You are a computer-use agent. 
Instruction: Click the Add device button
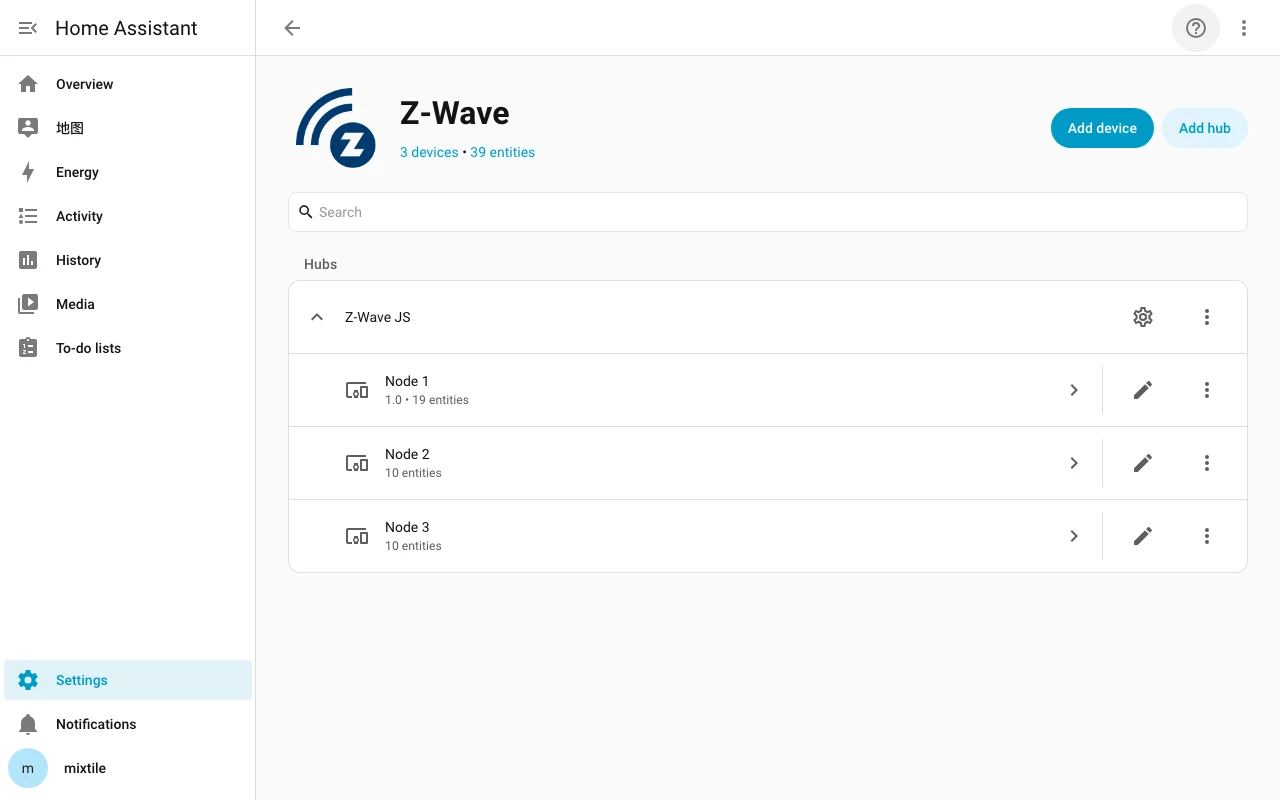pos(1102,128)
